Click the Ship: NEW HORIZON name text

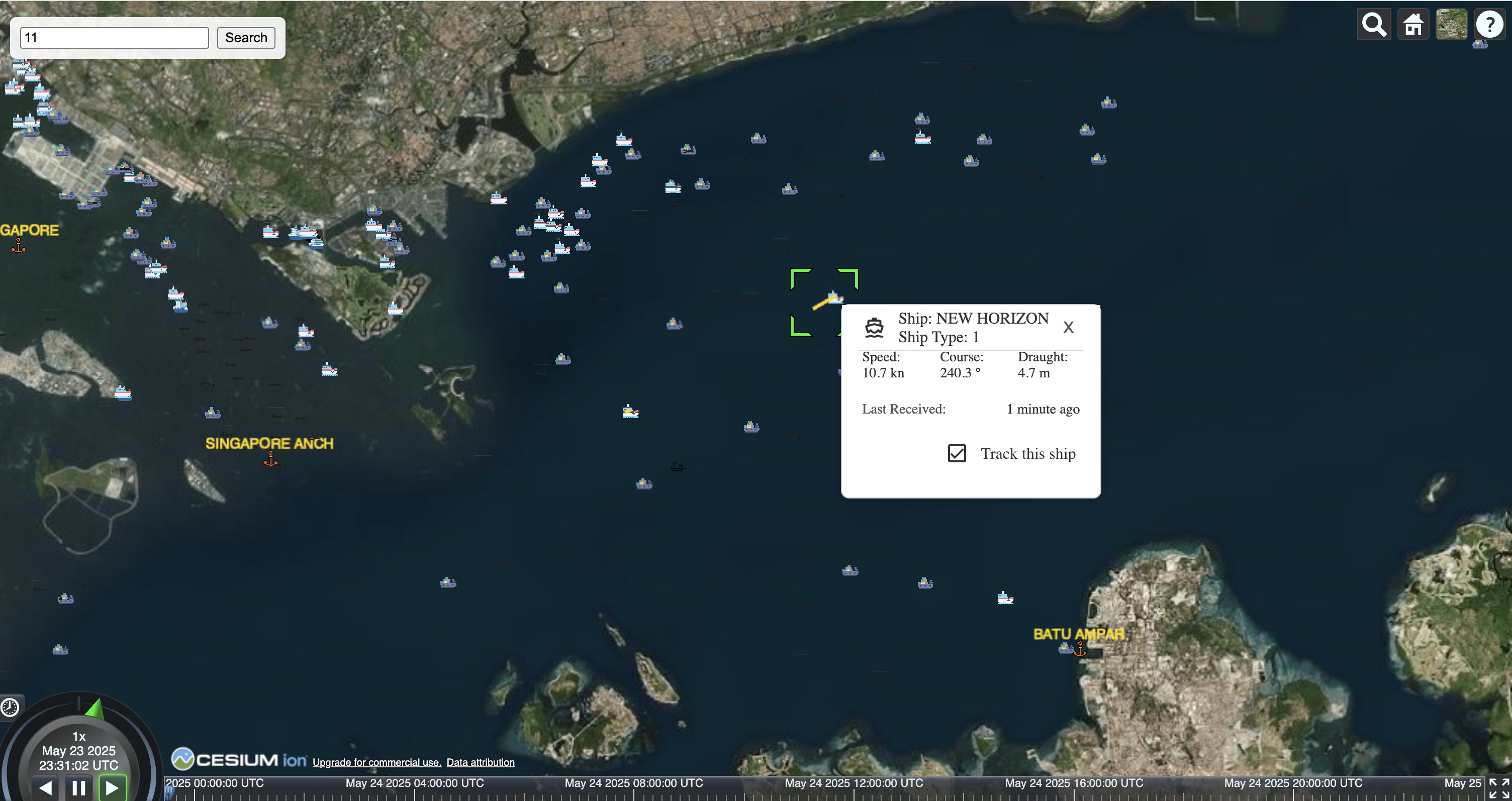coord(973,318)
